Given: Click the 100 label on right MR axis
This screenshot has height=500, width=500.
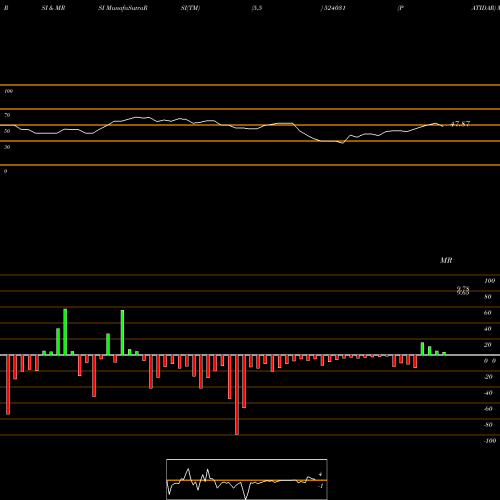Looking at the screenshot, I should (x=489, y=281).
